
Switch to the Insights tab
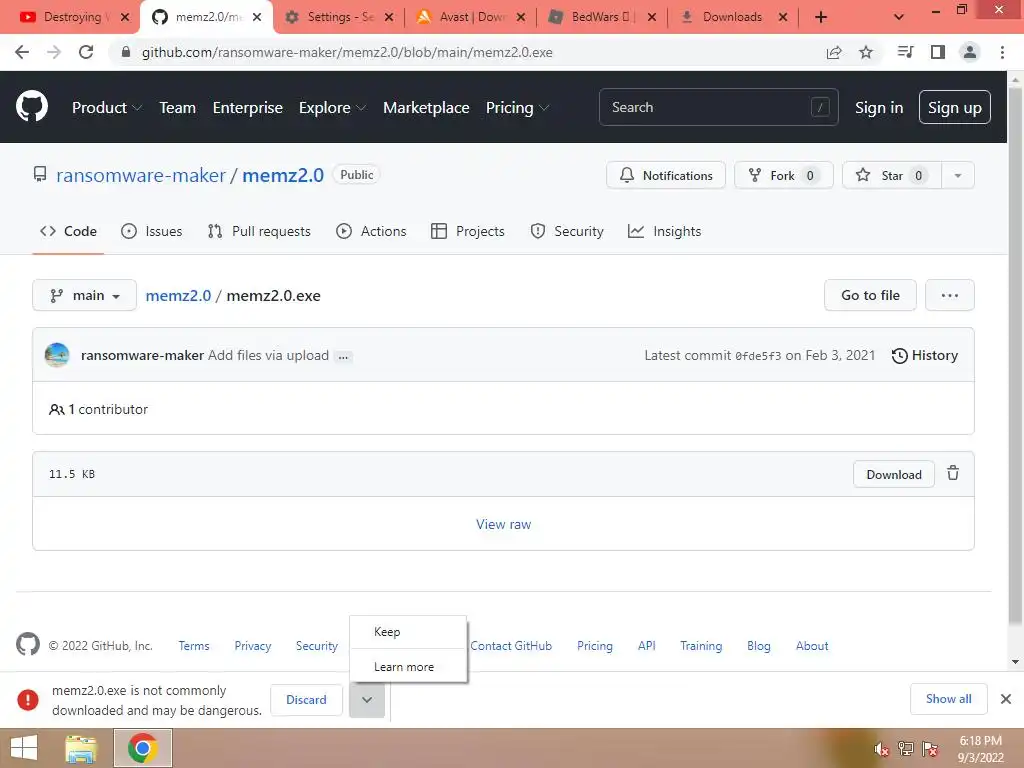[664, 231]
